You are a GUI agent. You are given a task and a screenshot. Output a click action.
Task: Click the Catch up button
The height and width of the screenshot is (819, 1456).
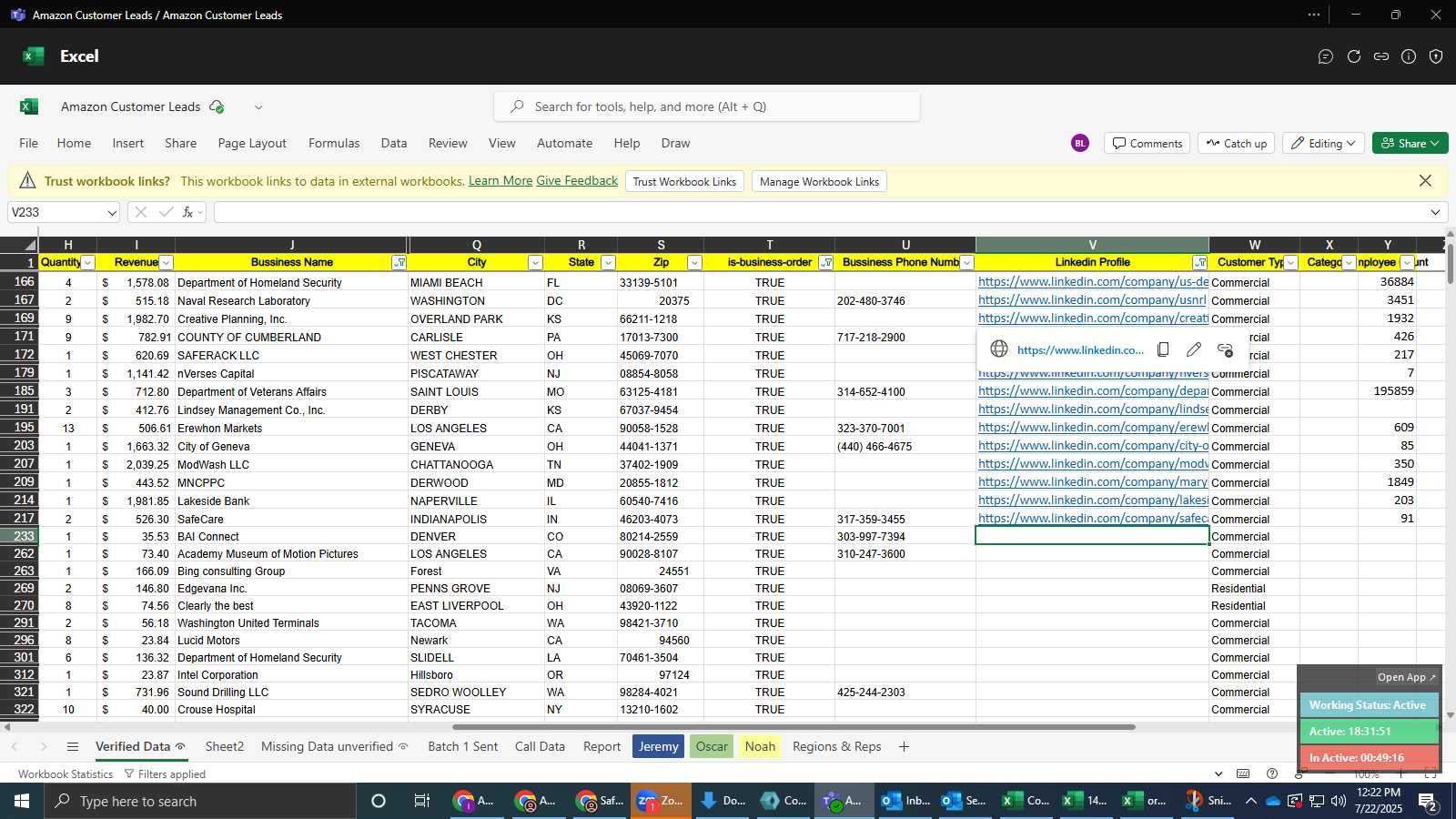pos(1237,143)
